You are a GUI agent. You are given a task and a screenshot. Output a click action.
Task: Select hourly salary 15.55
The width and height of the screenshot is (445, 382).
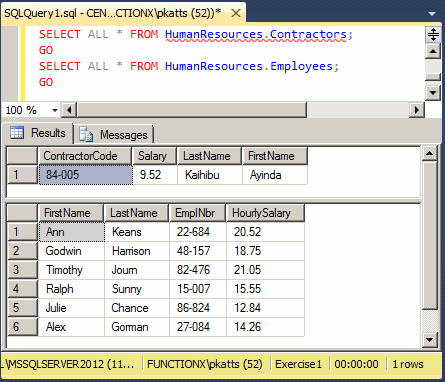coord(265,289)
